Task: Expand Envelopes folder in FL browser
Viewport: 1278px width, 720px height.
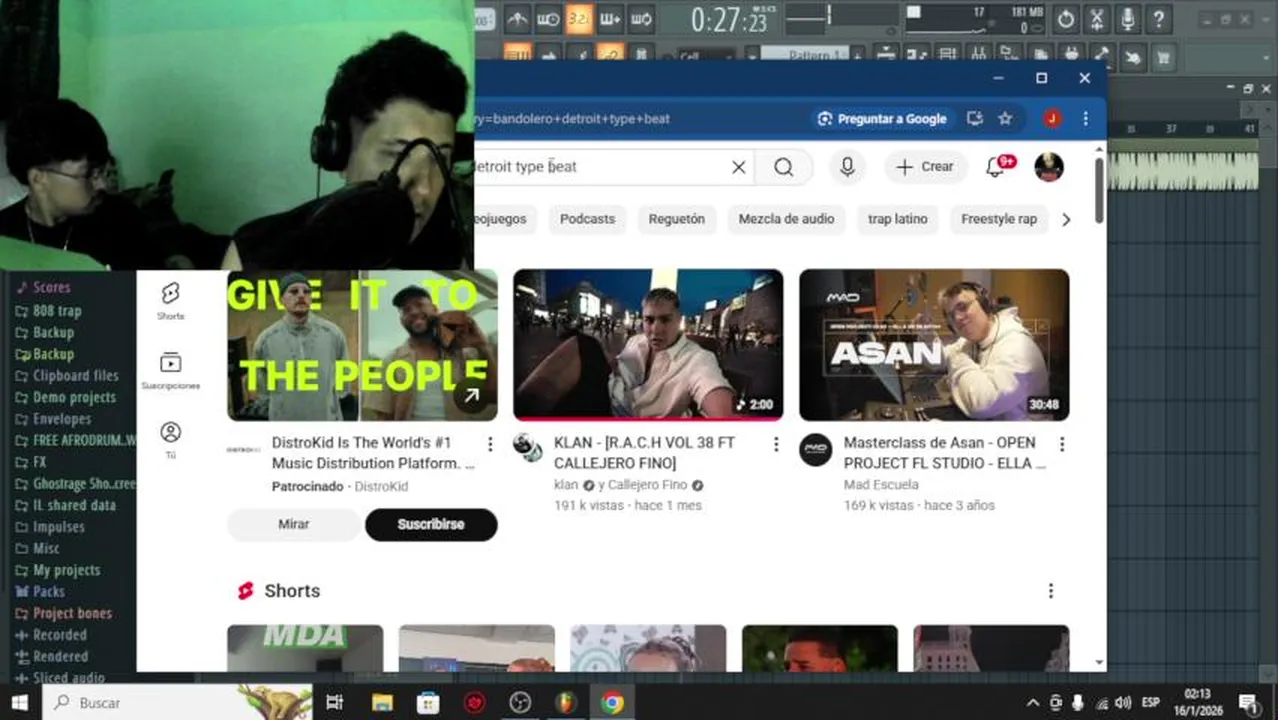Action: pos(52,419)
